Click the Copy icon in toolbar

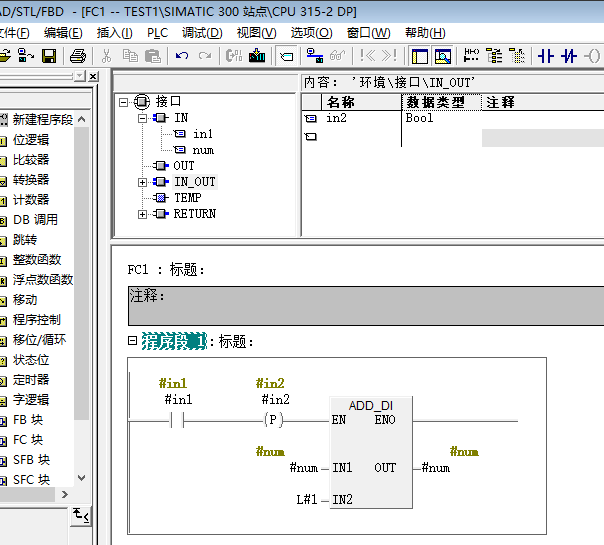(130, 56)
